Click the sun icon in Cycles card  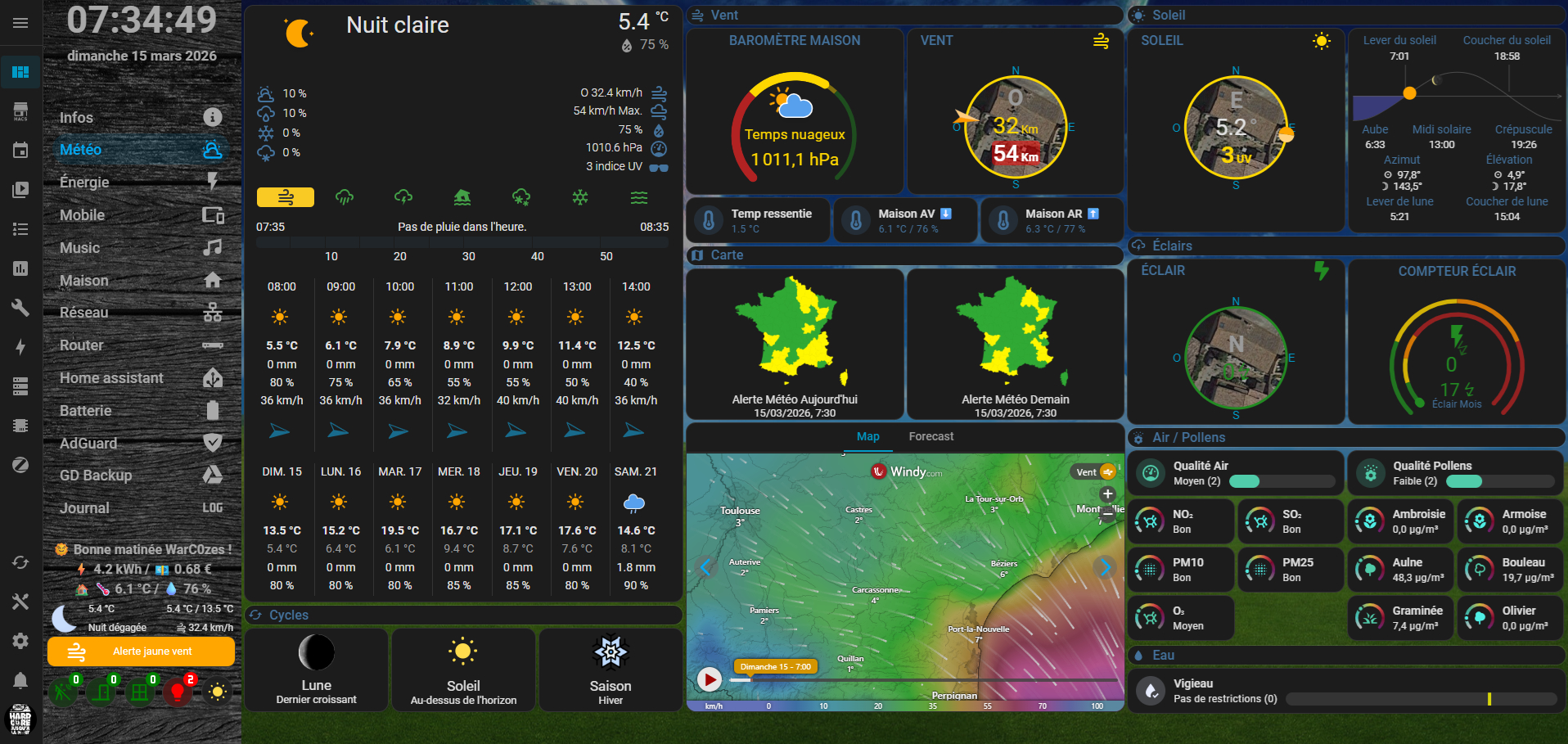(463, 652)
